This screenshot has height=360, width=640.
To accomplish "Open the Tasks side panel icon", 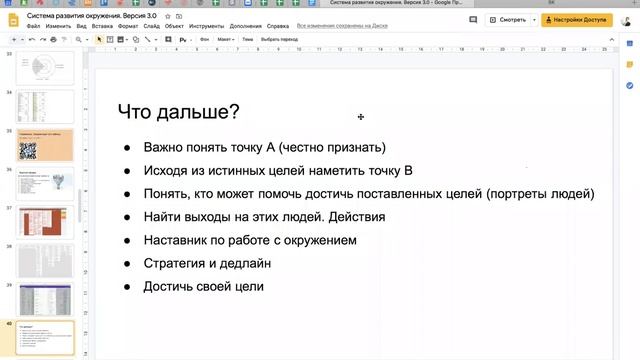I will [x=630, y=86].
